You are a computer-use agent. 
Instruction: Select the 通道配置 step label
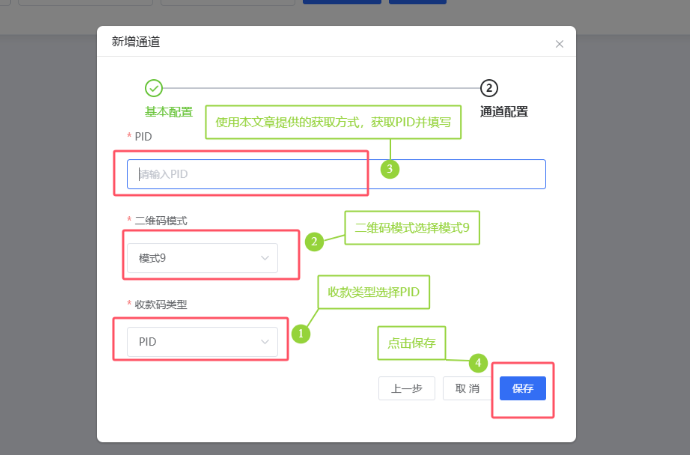[x=504, y=112]
